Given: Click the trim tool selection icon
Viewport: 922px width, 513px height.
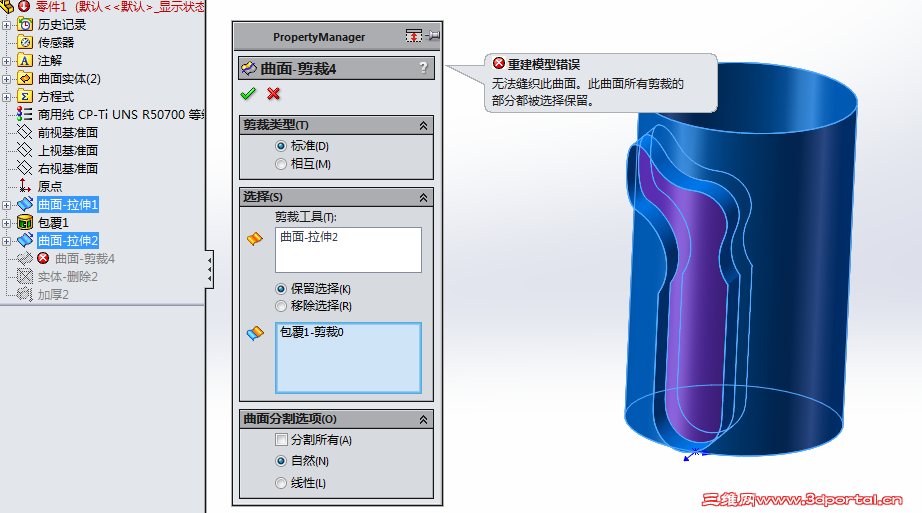Looking at the screenshot, I should pyautogui.click(x=255, y=239).
